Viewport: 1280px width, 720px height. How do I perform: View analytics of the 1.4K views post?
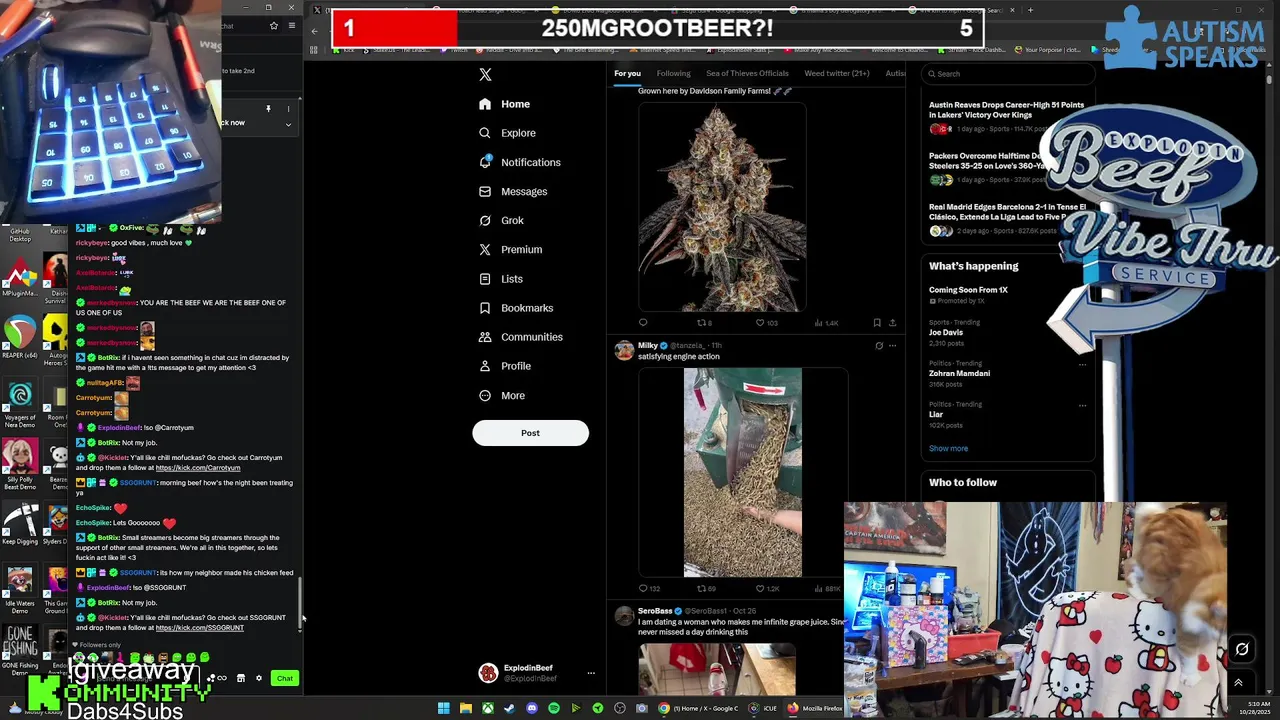coord(826,323)
